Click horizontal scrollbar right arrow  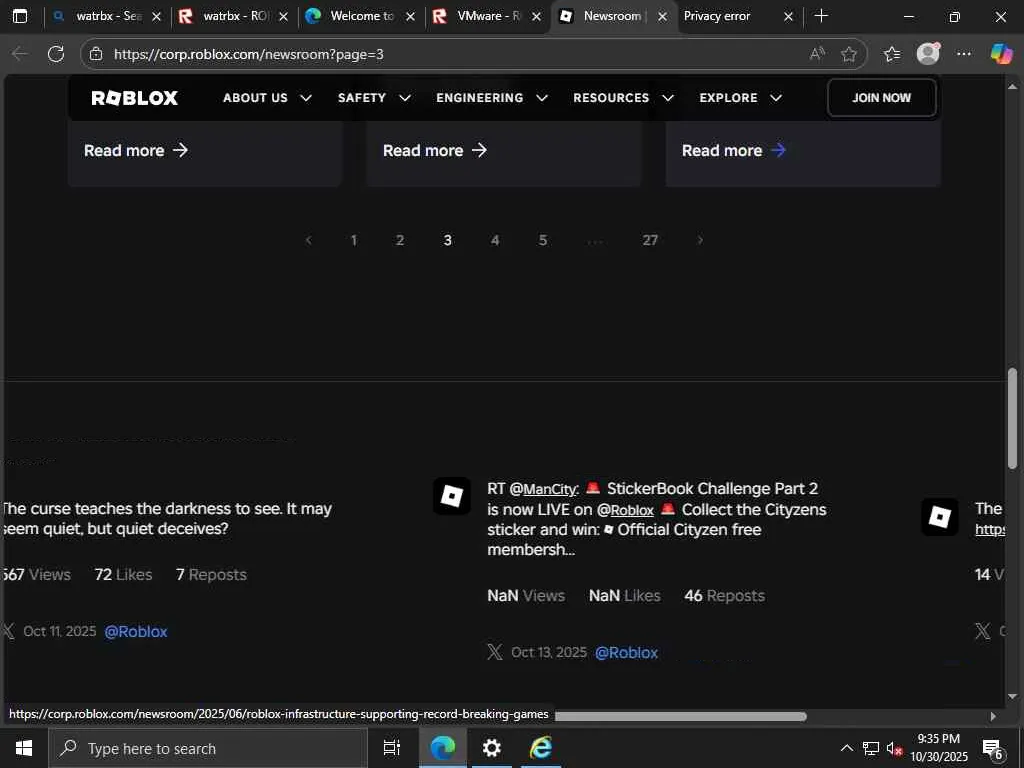(x=993, y=716)
